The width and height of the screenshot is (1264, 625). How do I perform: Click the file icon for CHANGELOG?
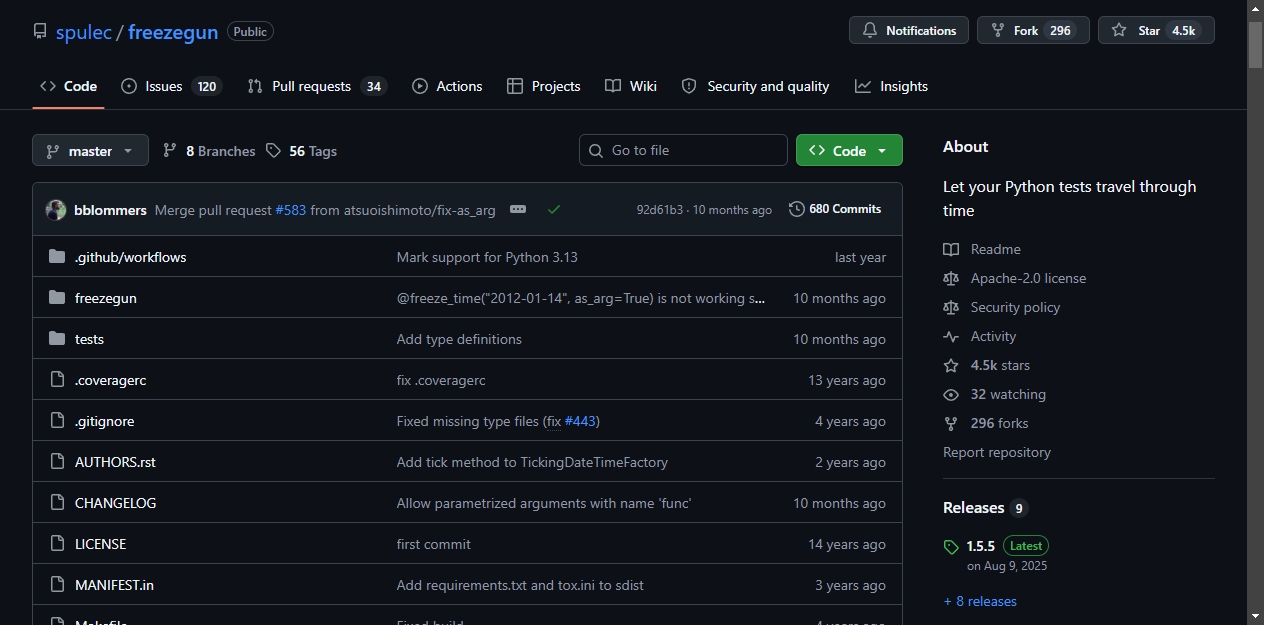[x=57, y=503]
